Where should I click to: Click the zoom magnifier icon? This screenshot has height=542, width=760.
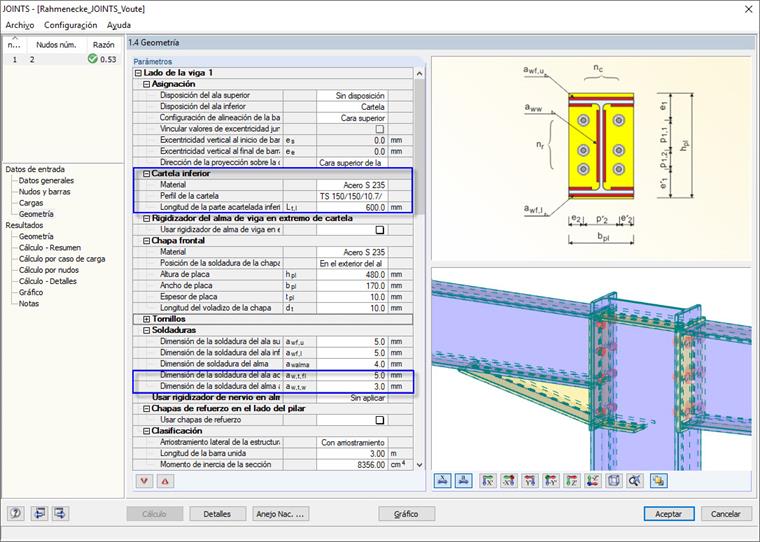point(634,481)
